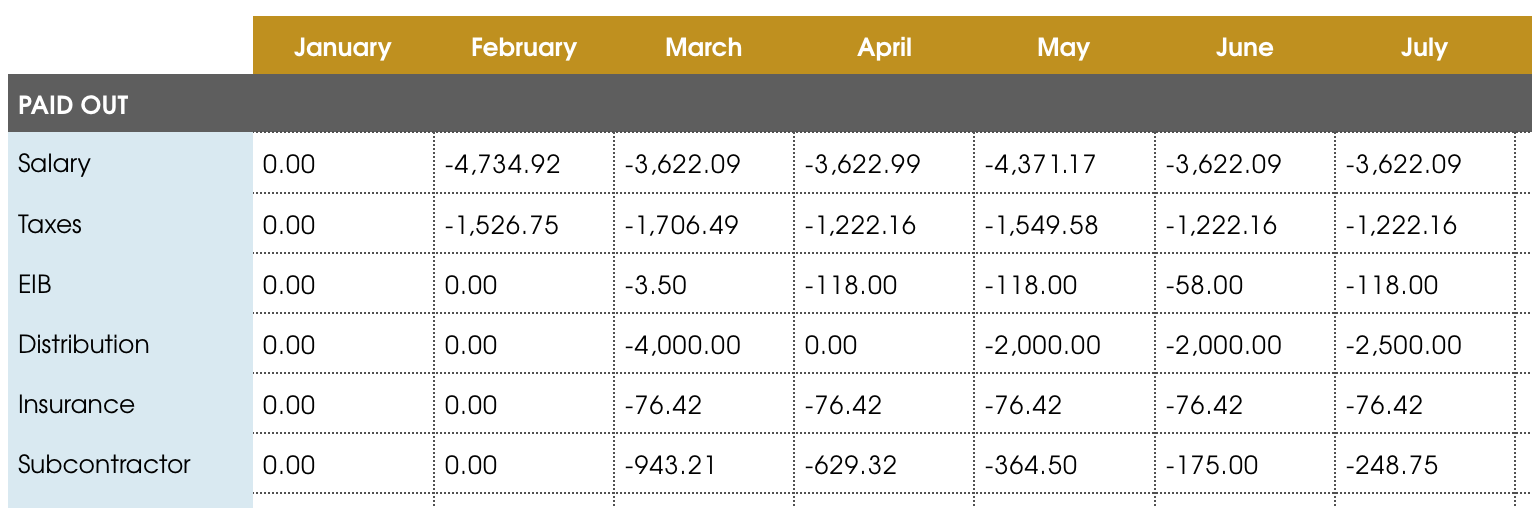Click March Distribution cell -4,000.00
The image size is (1532, 508).
pos(683,345)
